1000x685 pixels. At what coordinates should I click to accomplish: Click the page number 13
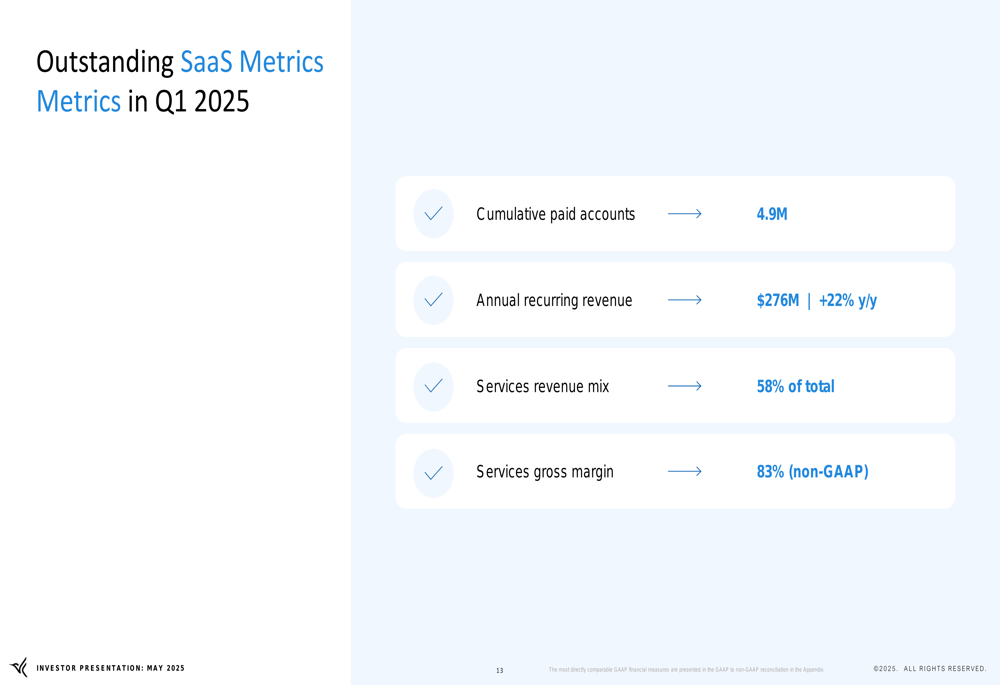[499, 670]
